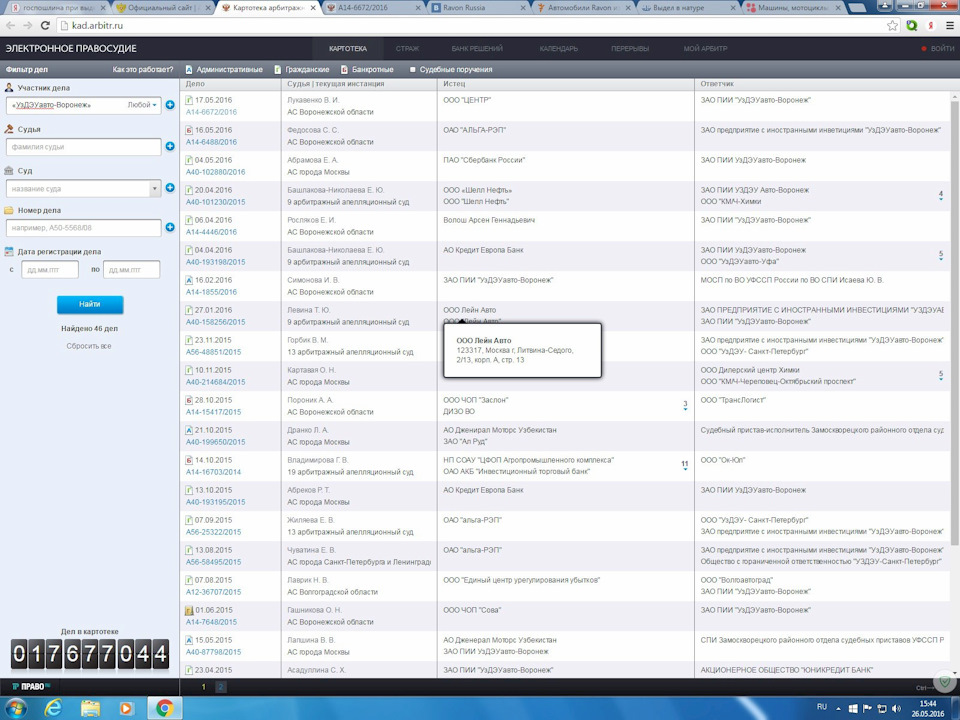Launch Internet Explorer from the taskbar
This screenshot has width=960, height=720.
pos(53,708)
